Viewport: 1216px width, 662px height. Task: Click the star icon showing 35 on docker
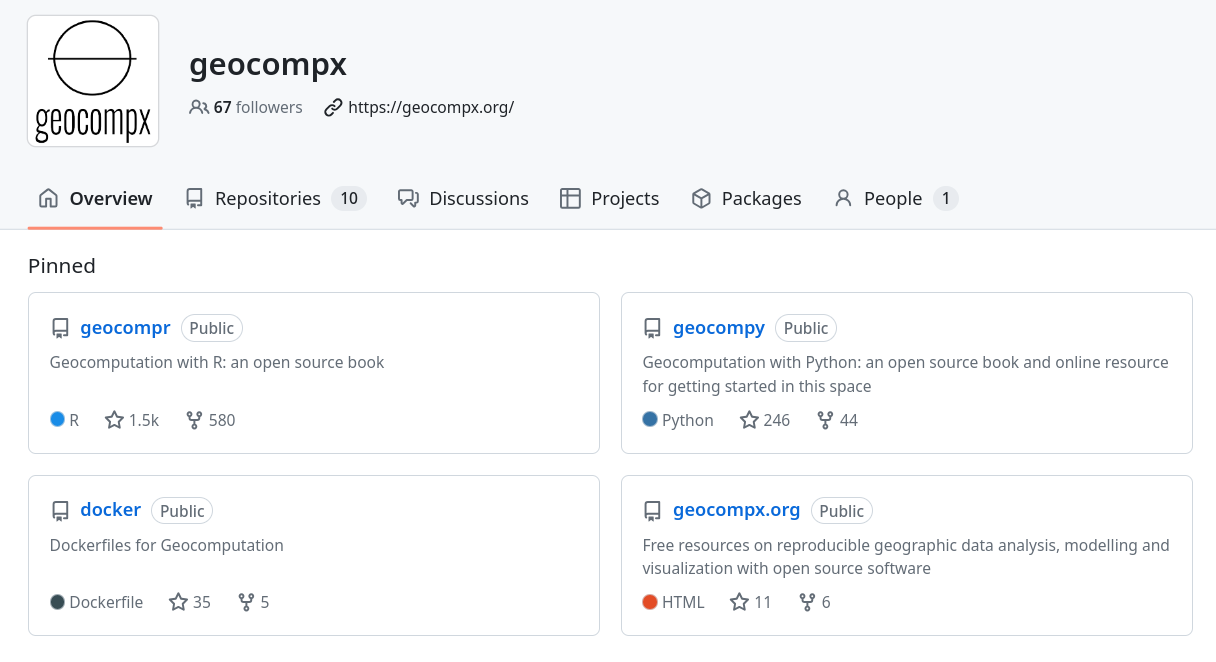pyautogui.click(x=178, y=602)
